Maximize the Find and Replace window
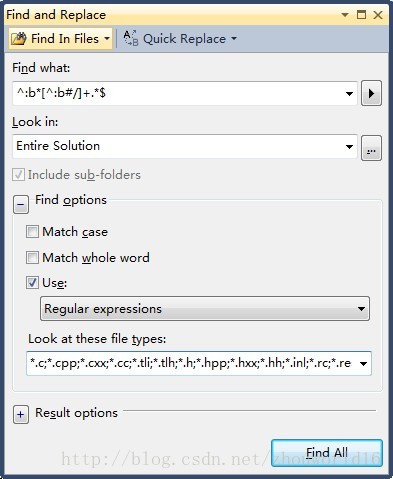 [361, 15]
